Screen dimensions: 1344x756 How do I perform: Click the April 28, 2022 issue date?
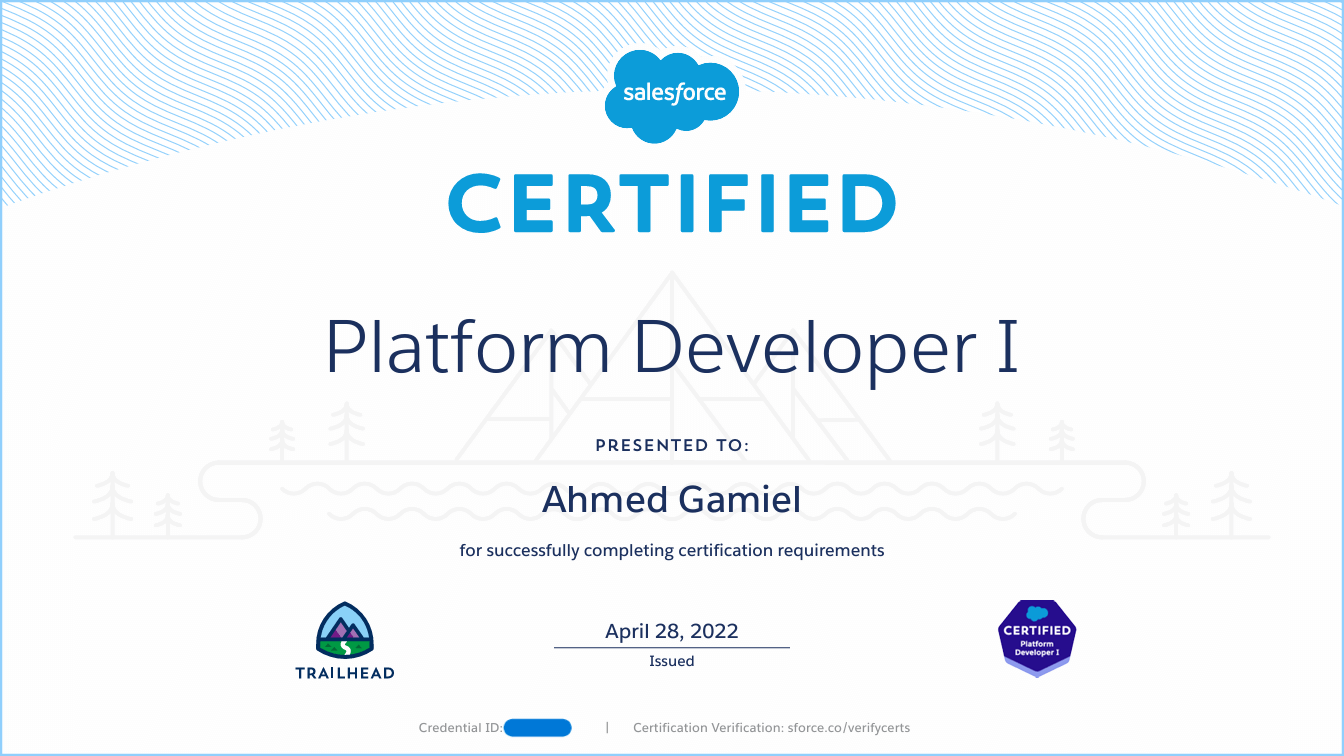[x=672, y=631]
